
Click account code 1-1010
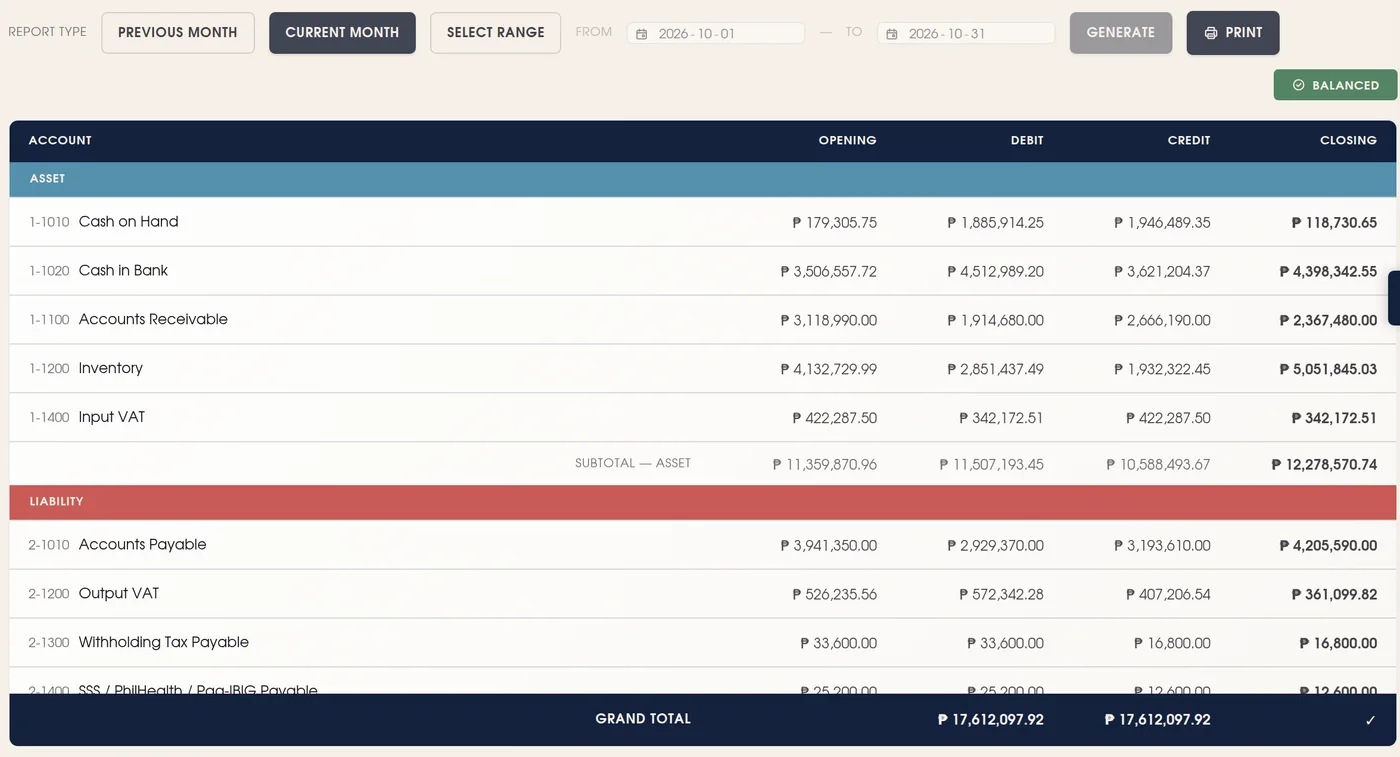(x=49, y=223)
